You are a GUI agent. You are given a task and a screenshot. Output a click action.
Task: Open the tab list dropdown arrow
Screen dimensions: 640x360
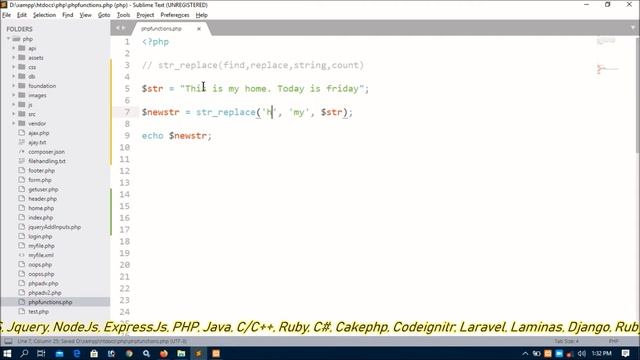click(x=633, y=28)
